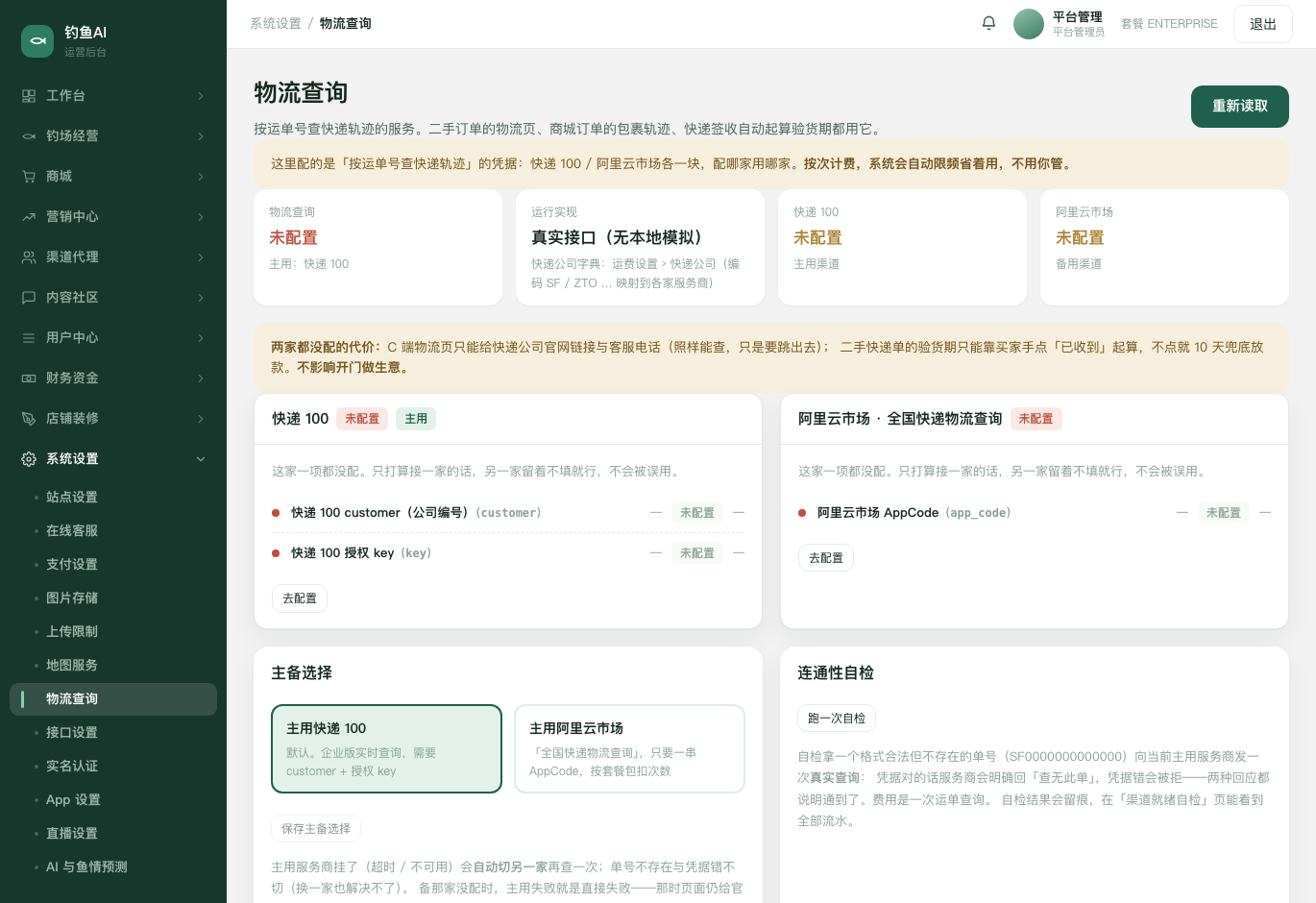Click the 退出 logout button
The height and width of the screenshot is (903, 1316).
coord(1263,24)
